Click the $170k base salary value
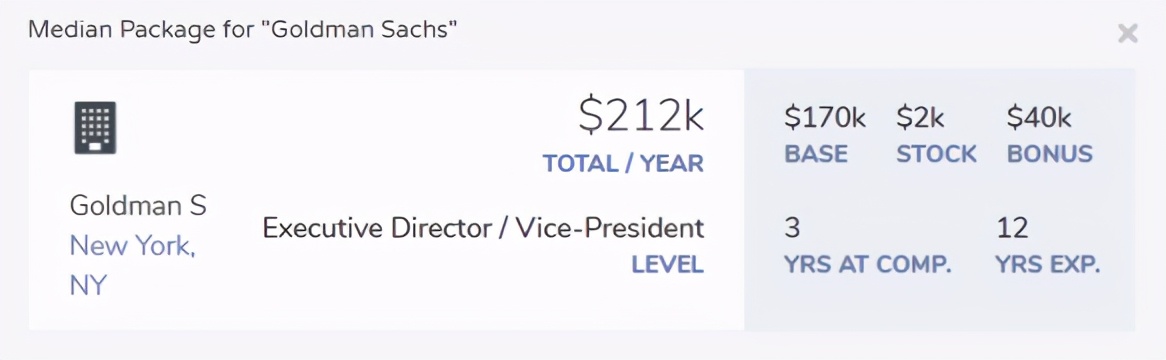The height and width of the screenshot is (360, 1166). point(825,118)
